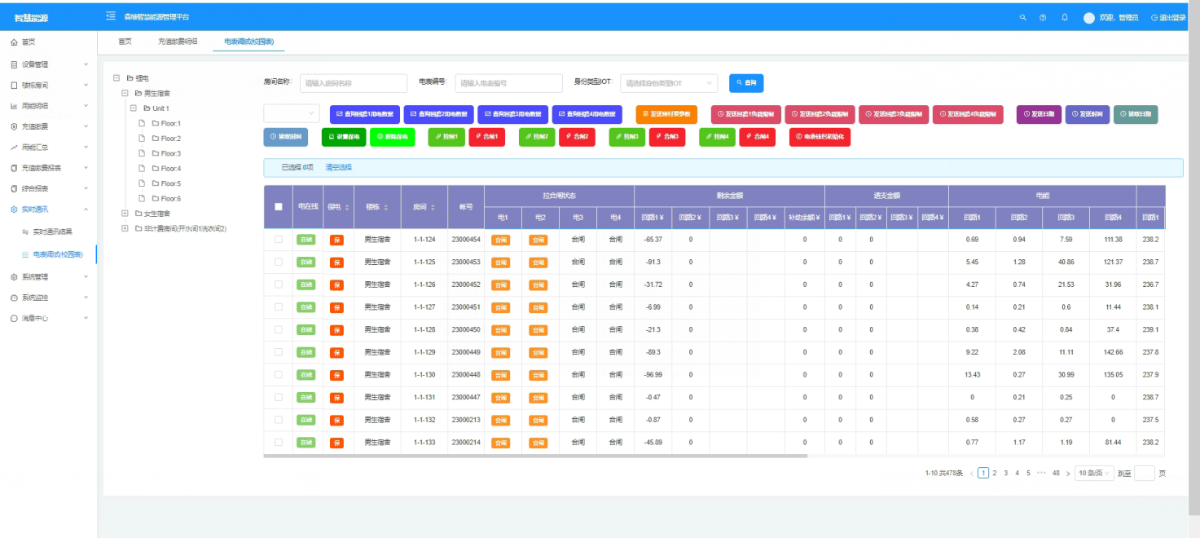Open the 10 条/页 page size dropdown

[1093, 473]
